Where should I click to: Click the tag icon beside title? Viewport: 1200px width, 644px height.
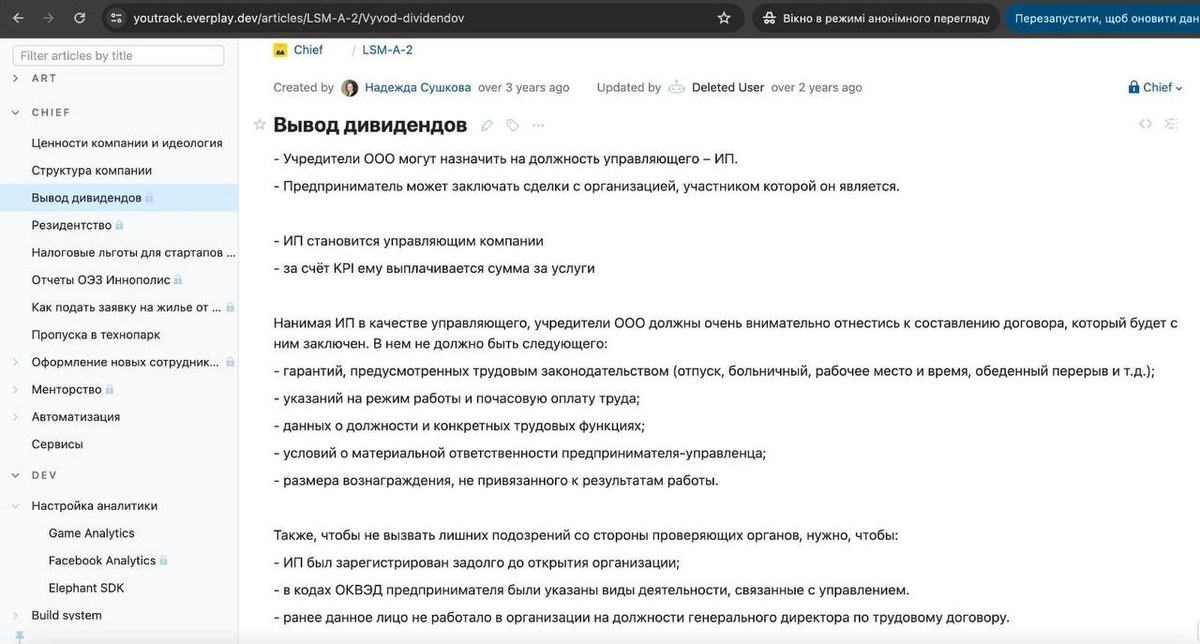513,125
